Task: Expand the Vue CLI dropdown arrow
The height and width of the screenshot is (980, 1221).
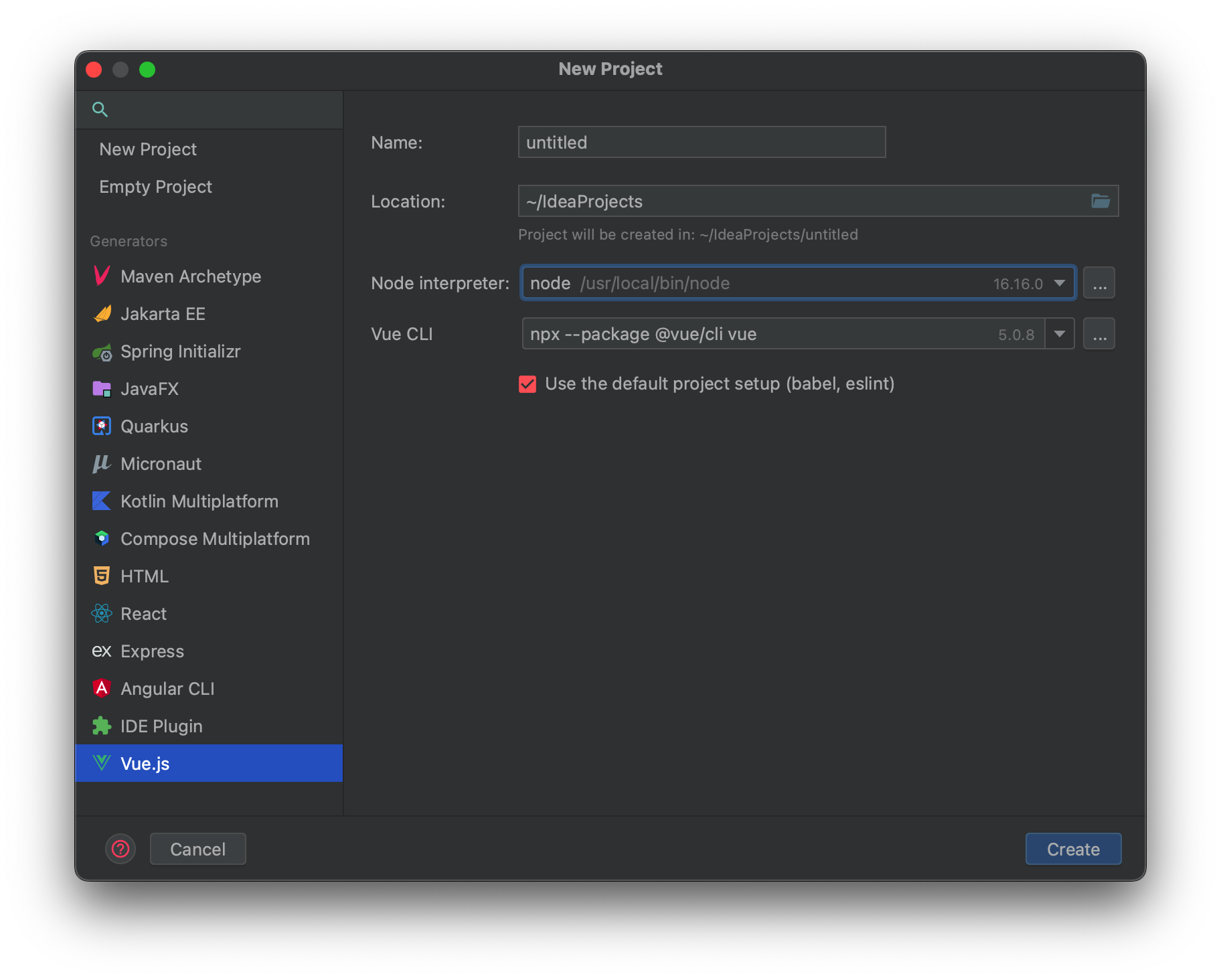Action: [x=1060, y=334]
